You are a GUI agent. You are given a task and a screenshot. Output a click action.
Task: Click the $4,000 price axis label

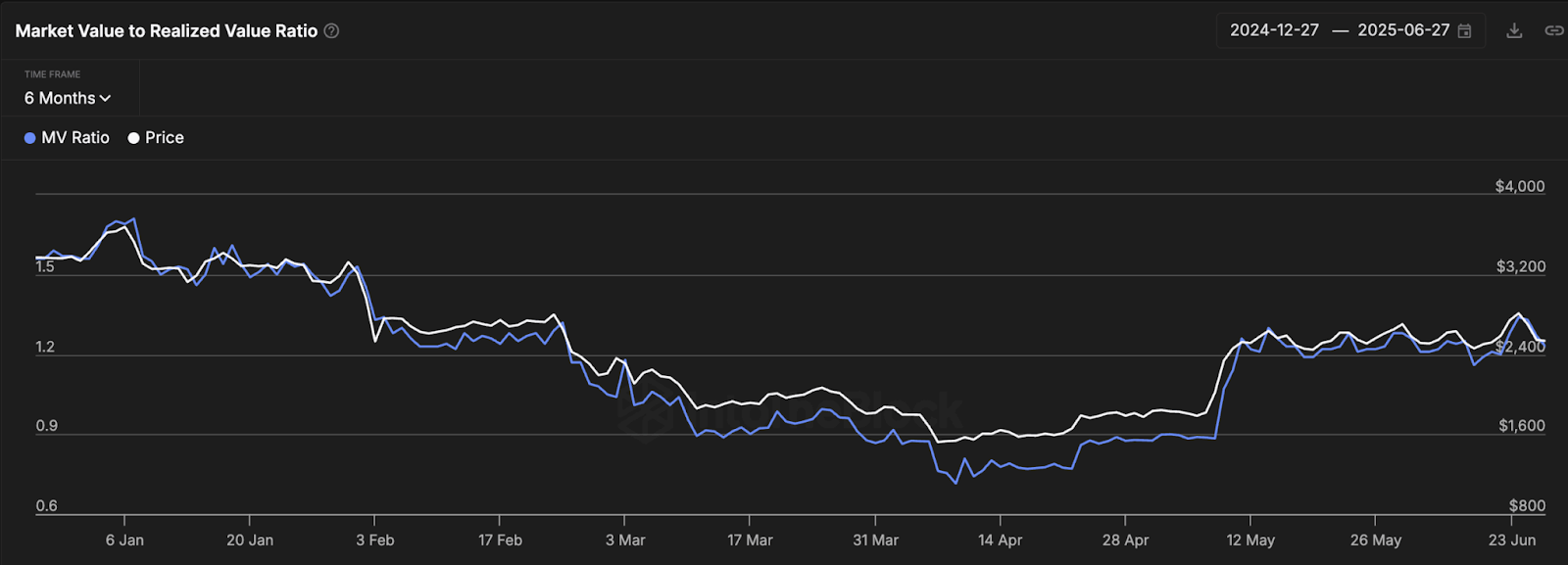(1520, 186)
